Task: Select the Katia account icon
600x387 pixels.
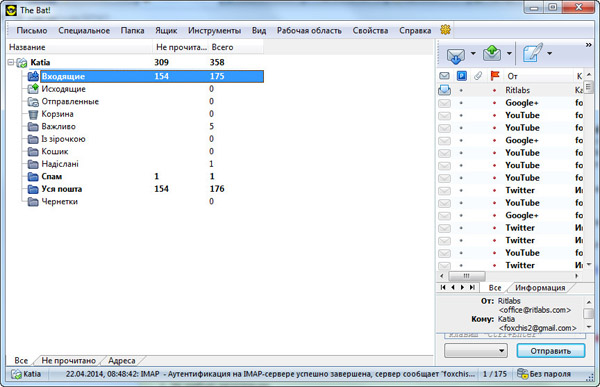Action: click(x=21, y=63)
